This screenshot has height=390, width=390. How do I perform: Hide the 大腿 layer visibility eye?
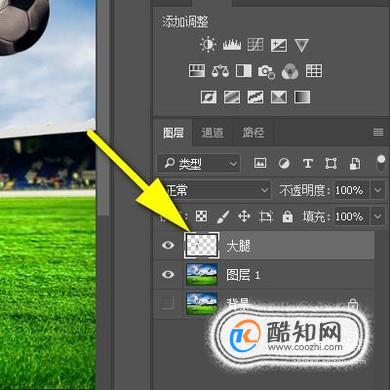(168, 245)
